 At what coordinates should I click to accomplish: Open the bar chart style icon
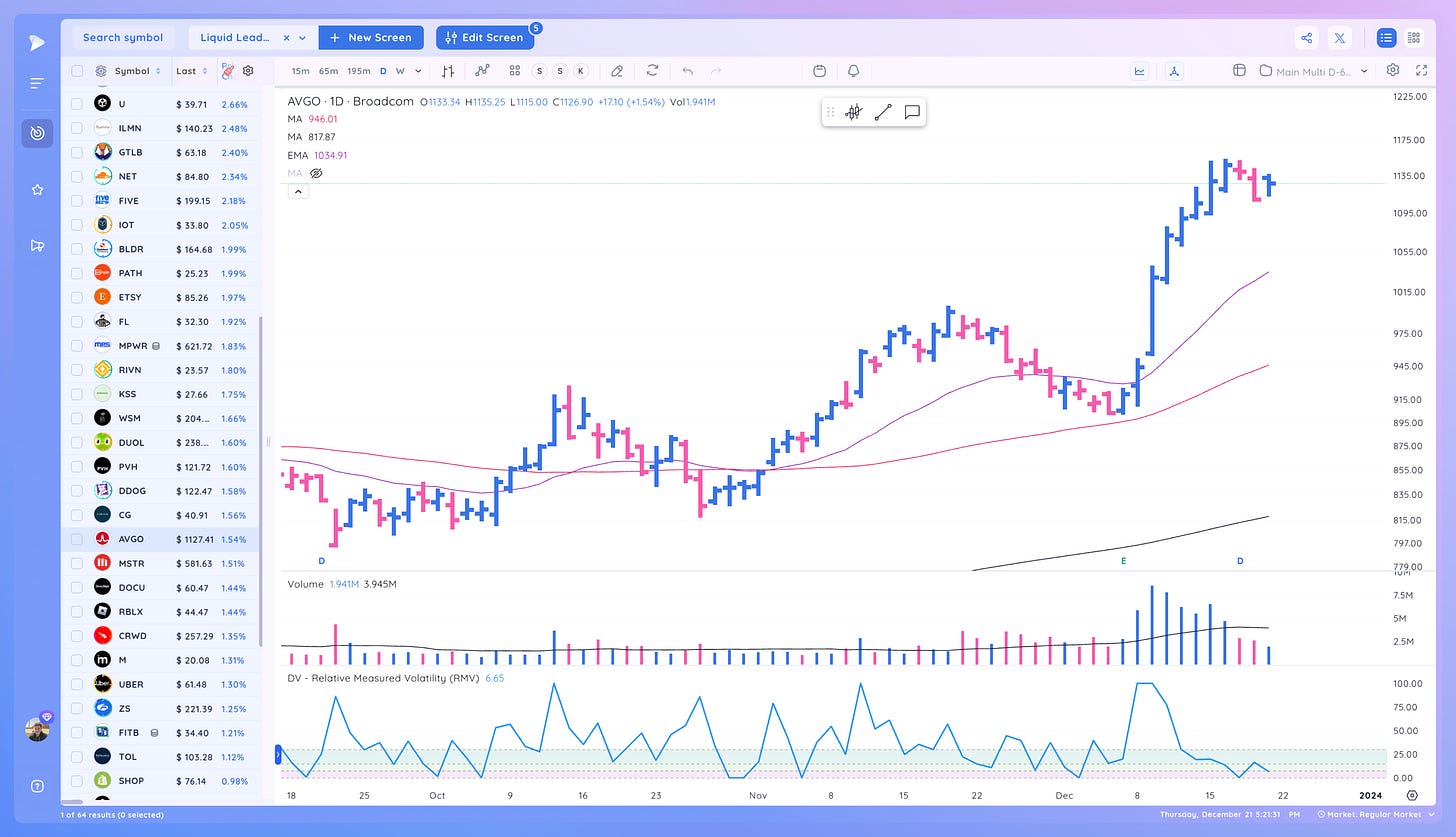tap(448, 71)
